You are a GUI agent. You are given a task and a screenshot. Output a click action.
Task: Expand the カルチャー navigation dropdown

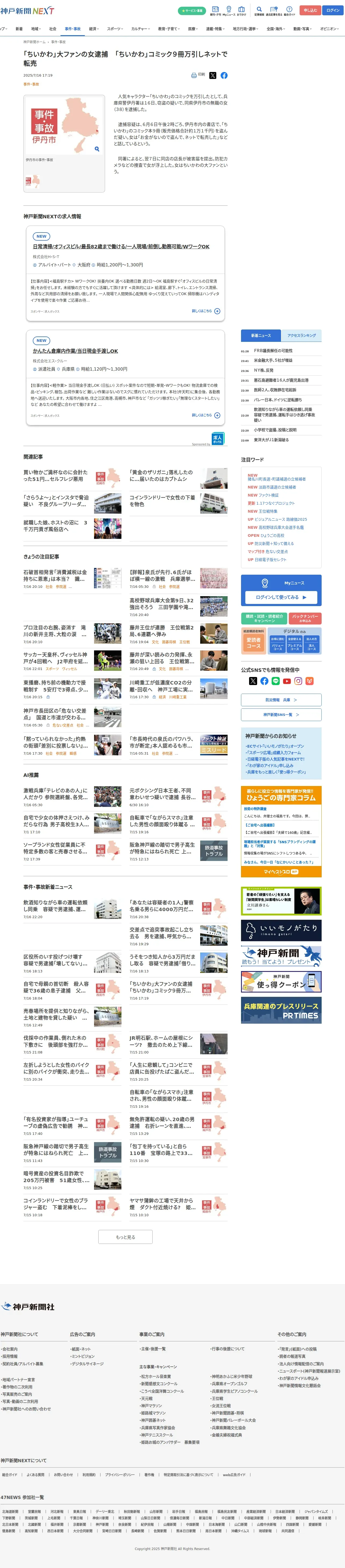(x=140, y=29)
